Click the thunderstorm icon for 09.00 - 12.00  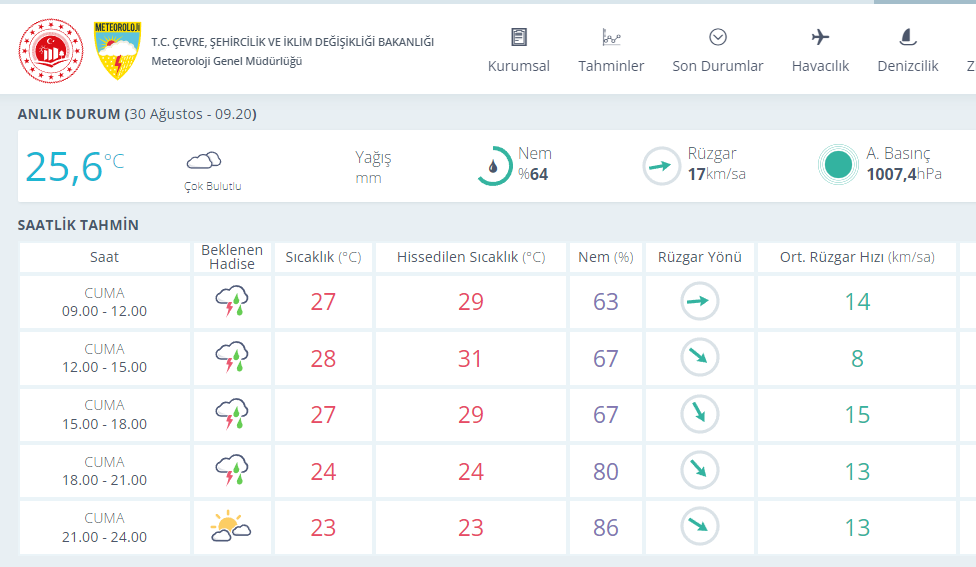click(x=232, y=301)
